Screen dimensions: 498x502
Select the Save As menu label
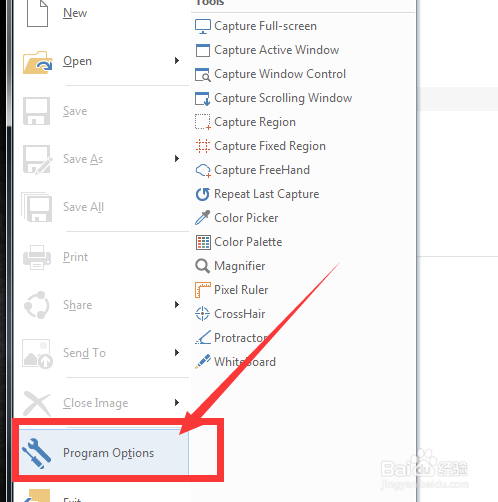click(83, 159)
